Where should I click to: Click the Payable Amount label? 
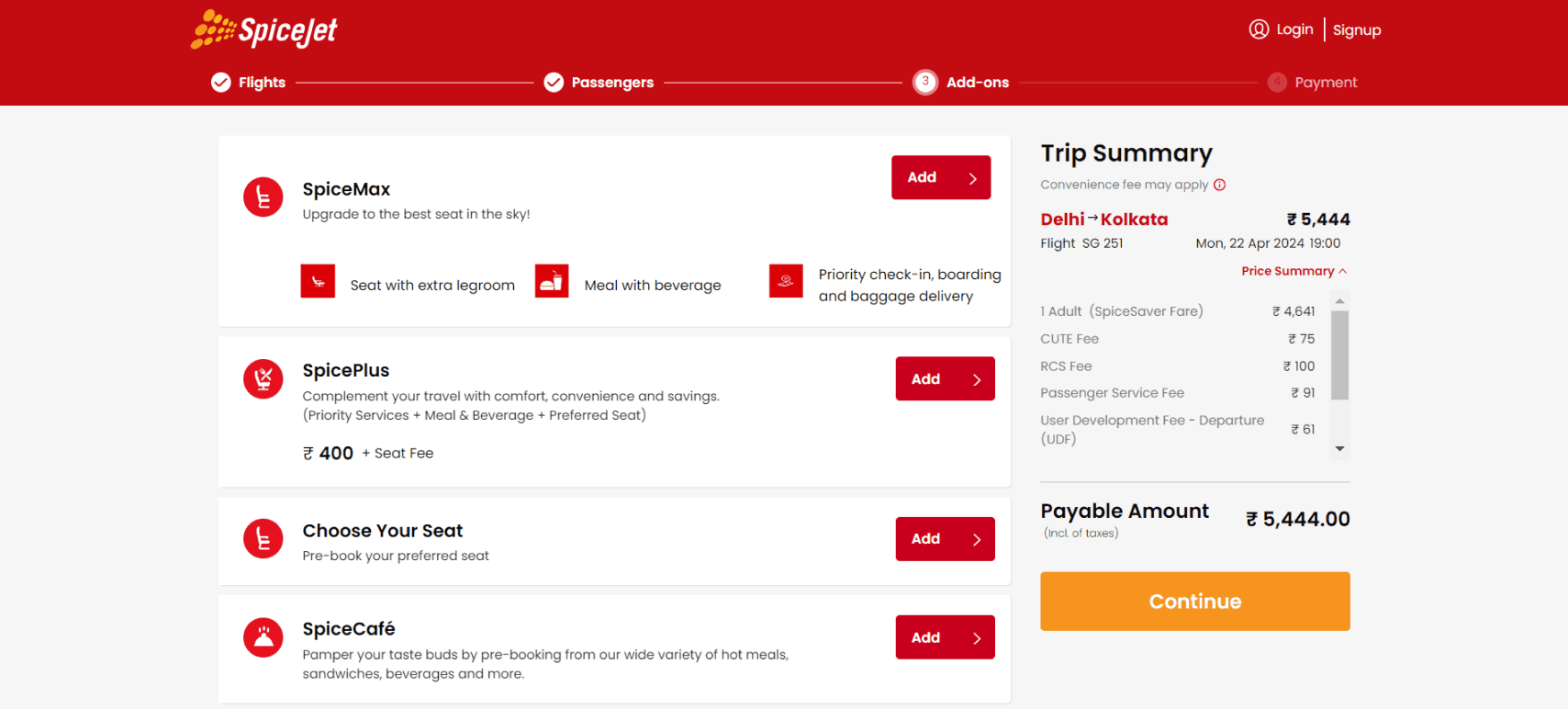click(1125, 511)
